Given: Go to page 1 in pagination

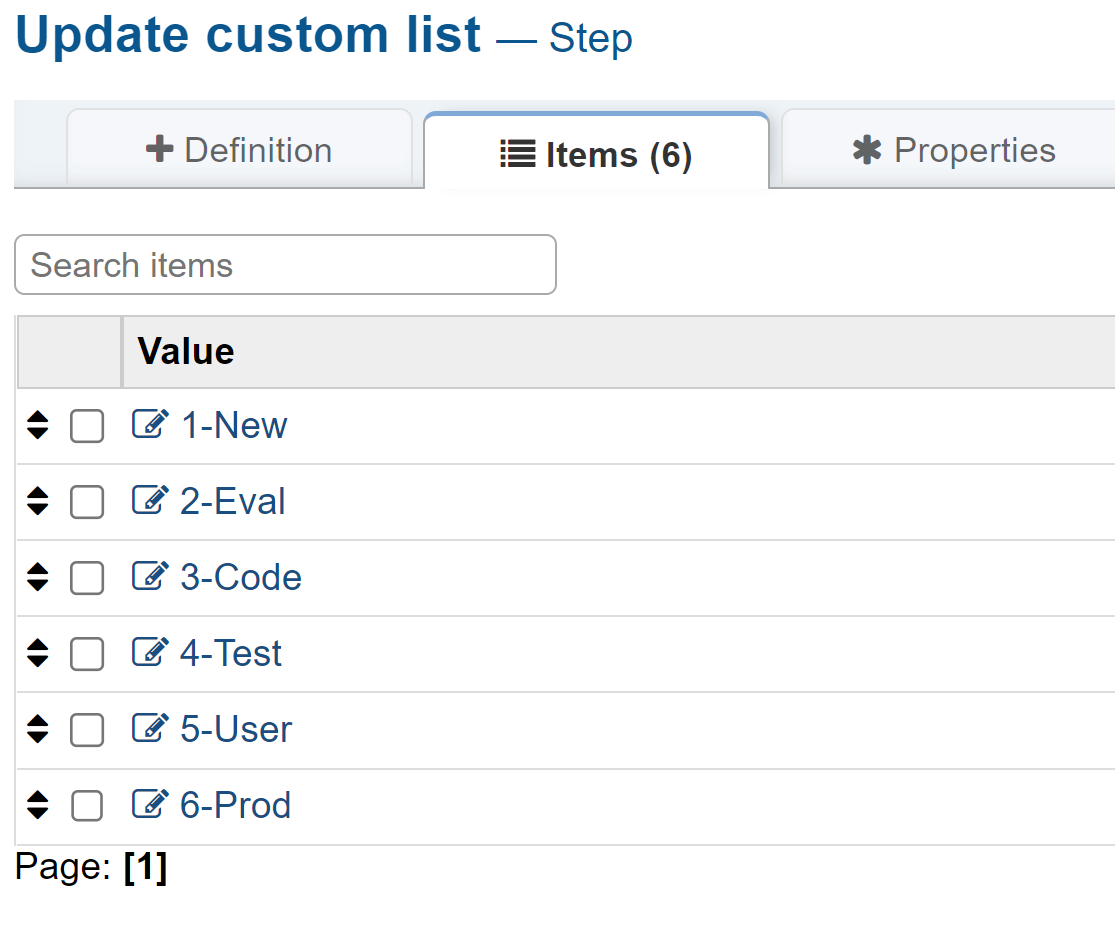Looking at the screenshot, I should (145, 867).
